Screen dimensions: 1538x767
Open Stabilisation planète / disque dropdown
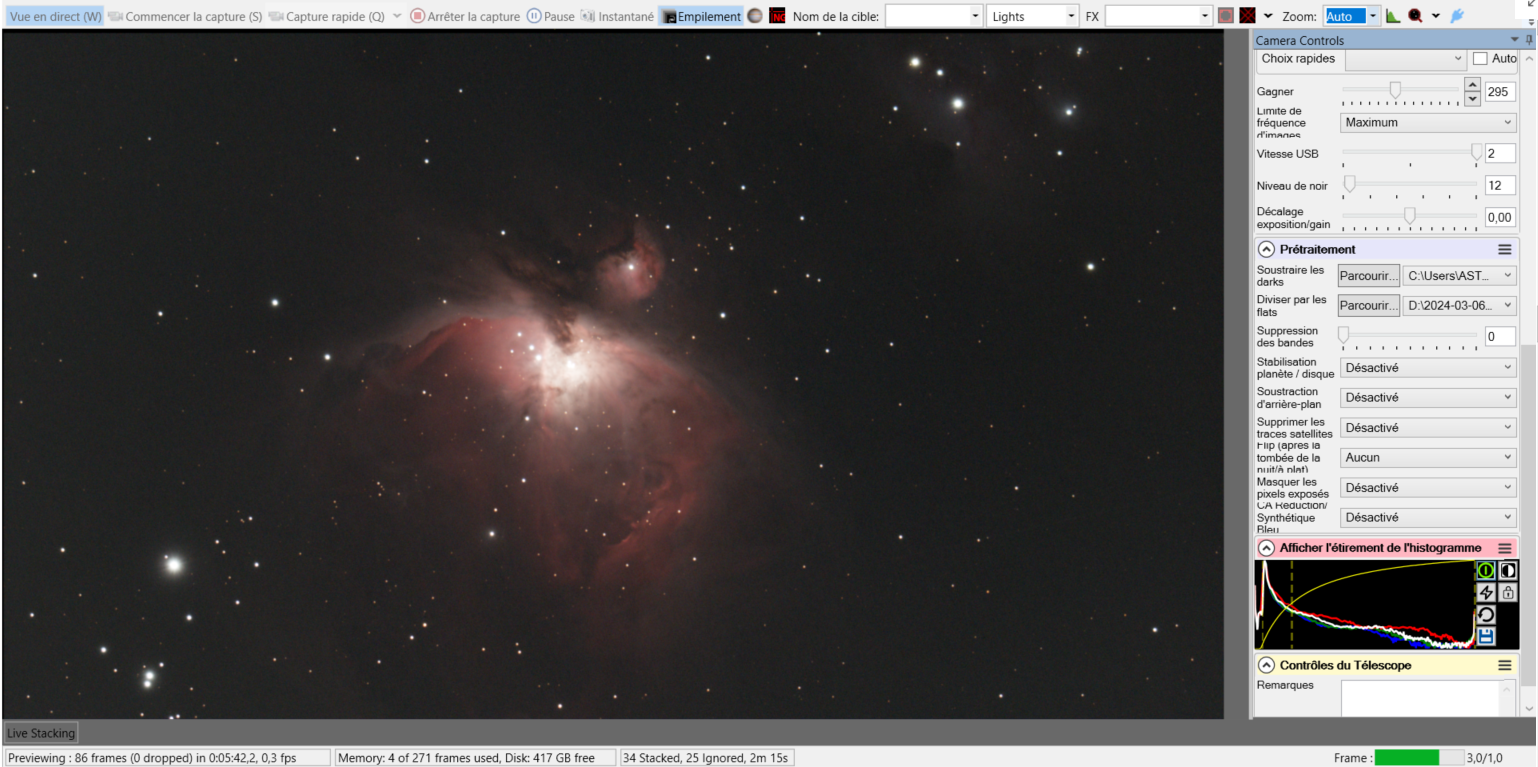[x=1428, y=368]
